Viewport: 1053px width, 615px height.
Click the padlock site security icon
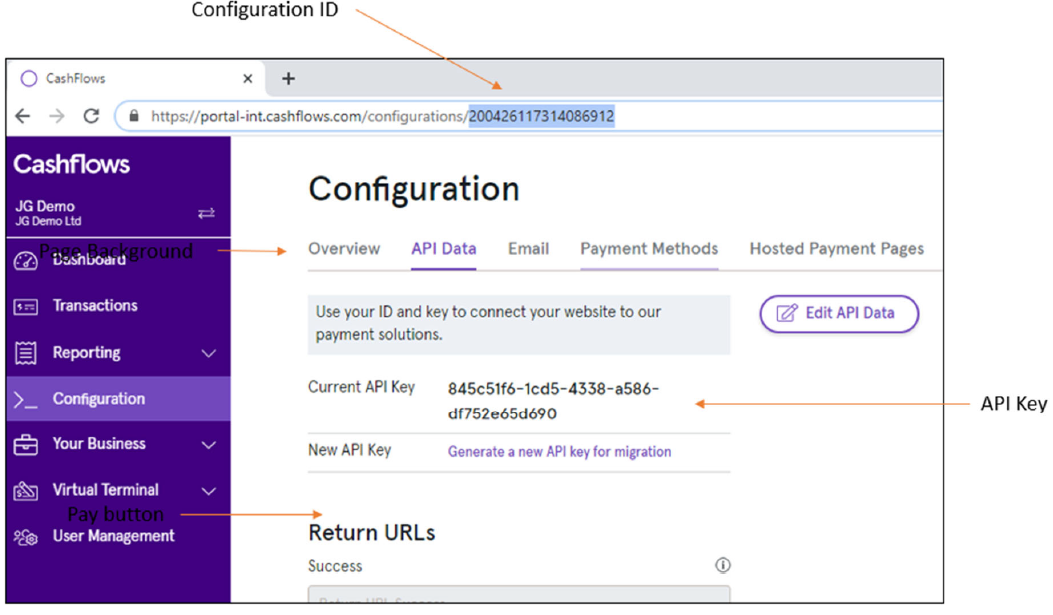click(x=134, y=116)
